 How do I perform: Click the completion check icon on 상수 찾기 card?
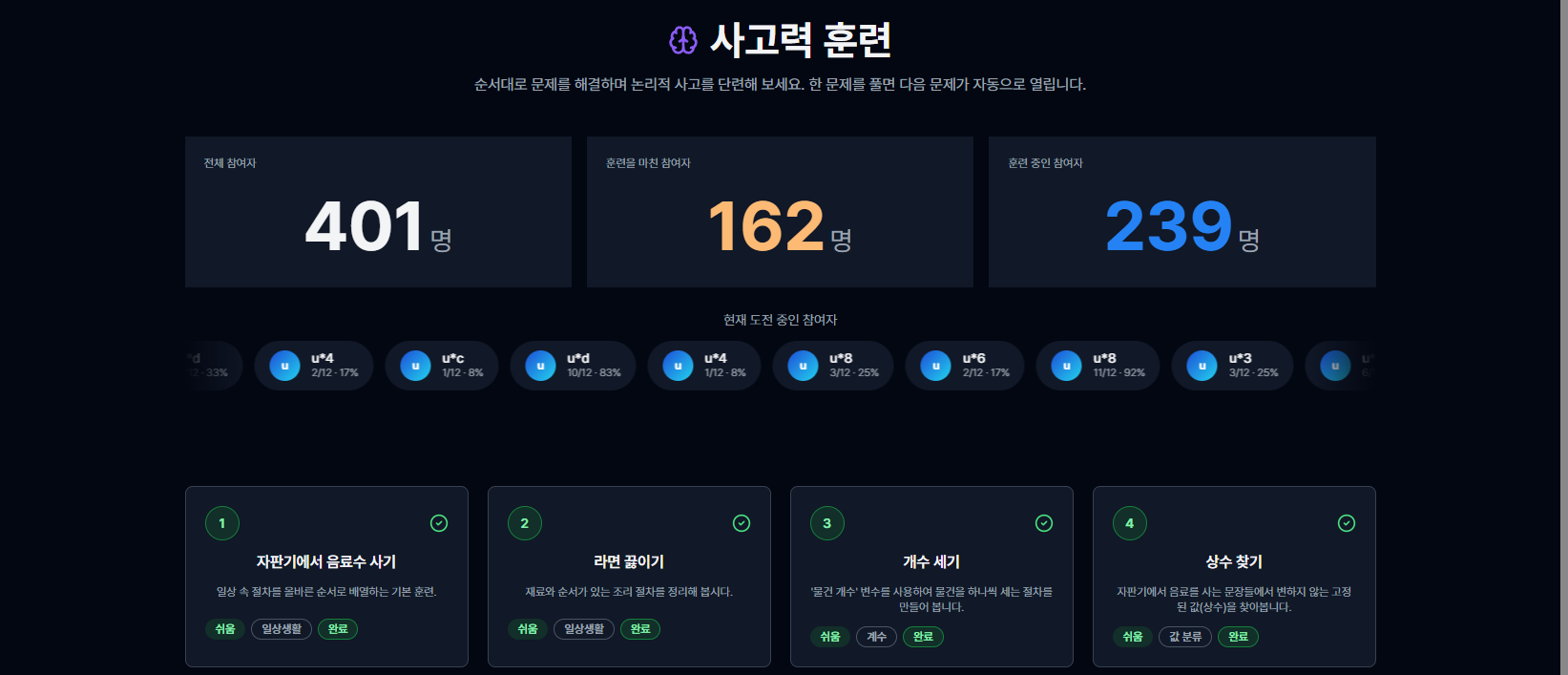pyautogui.click(x=1347, y=523)
